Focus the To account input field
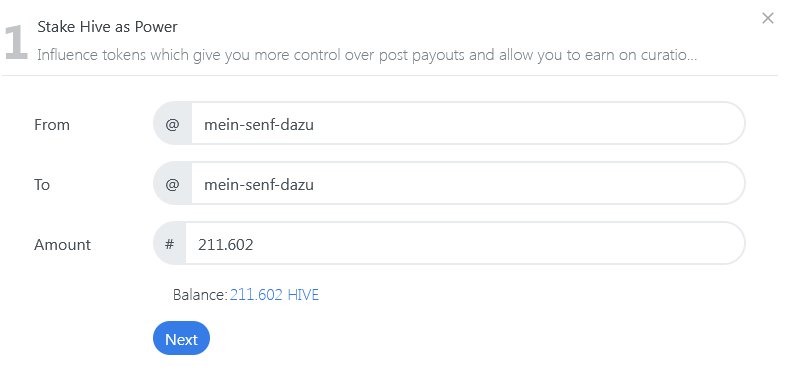Viewport: 785px width, 386px height. pos(468,184)
